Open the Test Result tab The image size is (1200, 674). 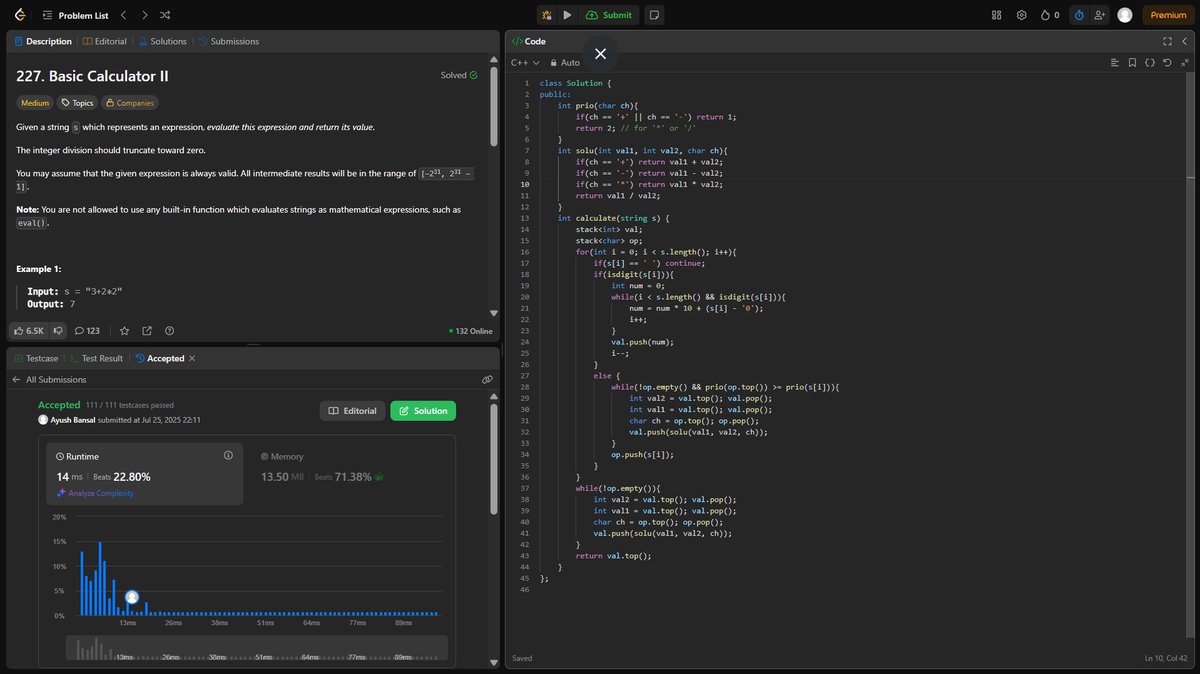tap(96, 358)
